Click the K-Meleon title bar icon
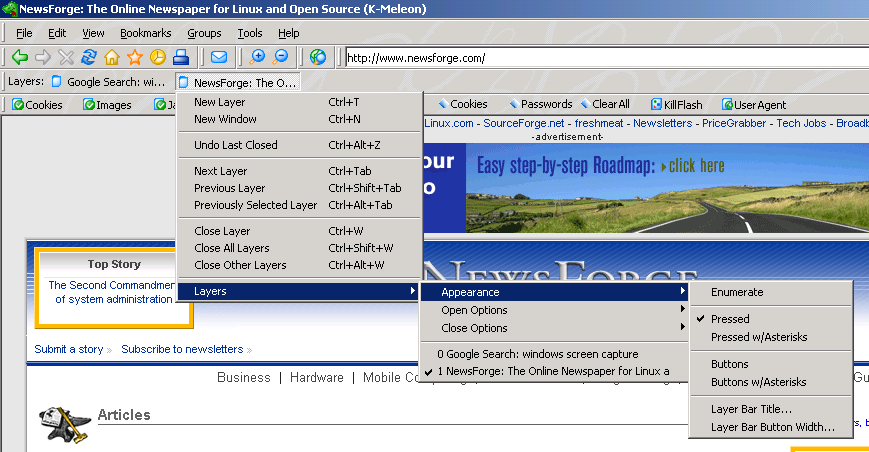 point(9,9)
